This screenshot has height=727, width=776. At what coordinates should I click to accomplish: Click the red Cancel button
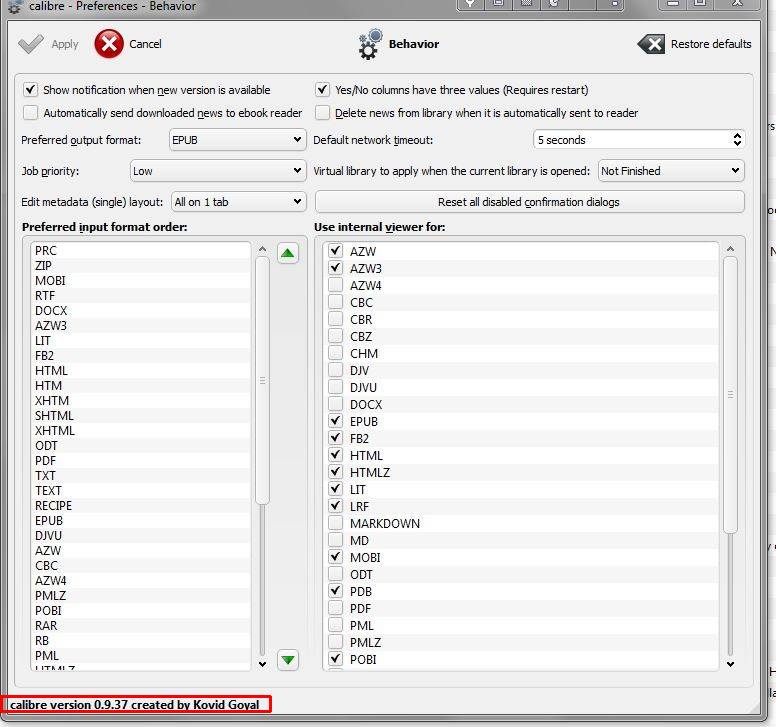coord(128,44)
